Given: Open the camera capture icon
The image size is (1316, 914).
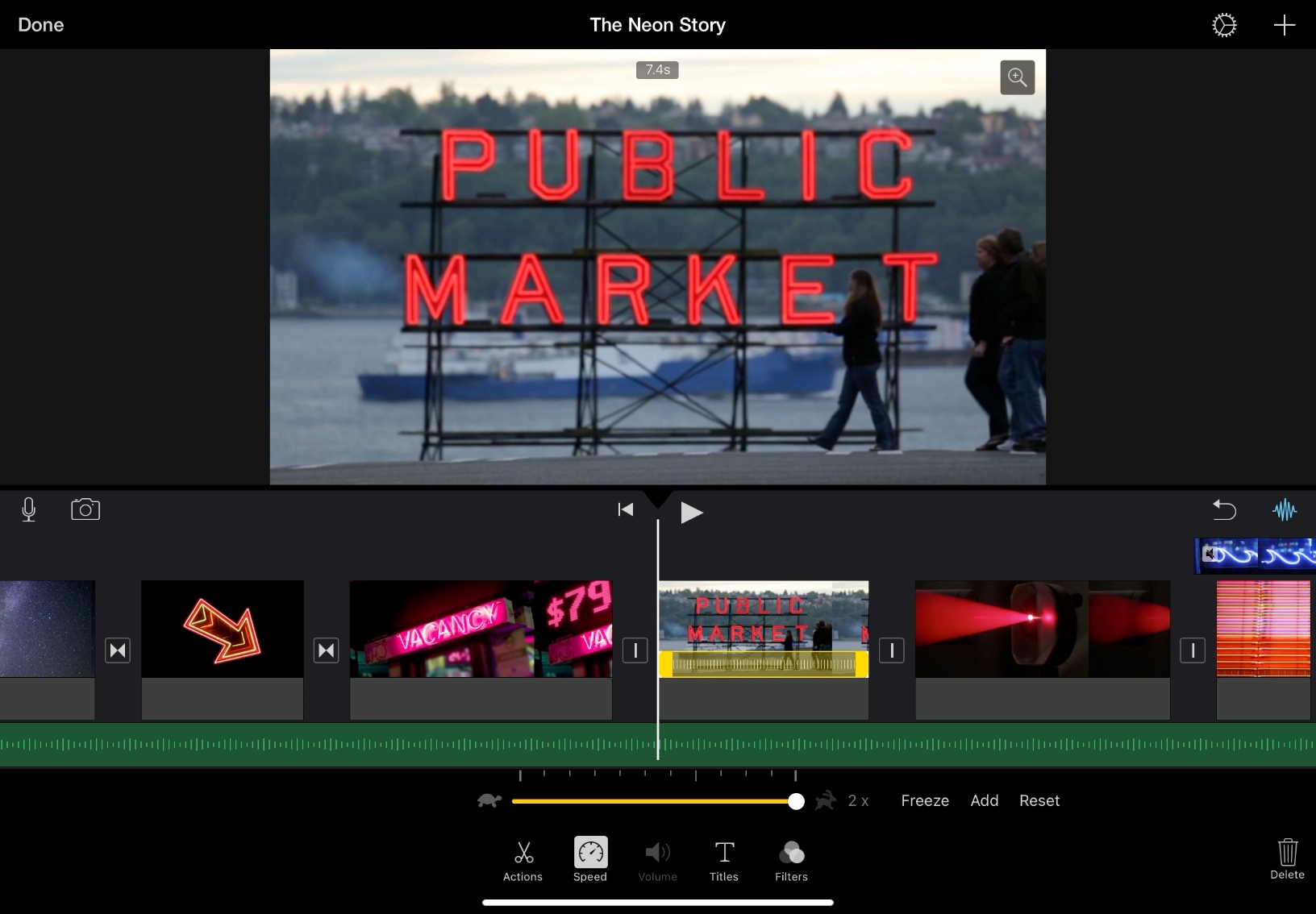Looking at the screenshot, I should [85, 509].
